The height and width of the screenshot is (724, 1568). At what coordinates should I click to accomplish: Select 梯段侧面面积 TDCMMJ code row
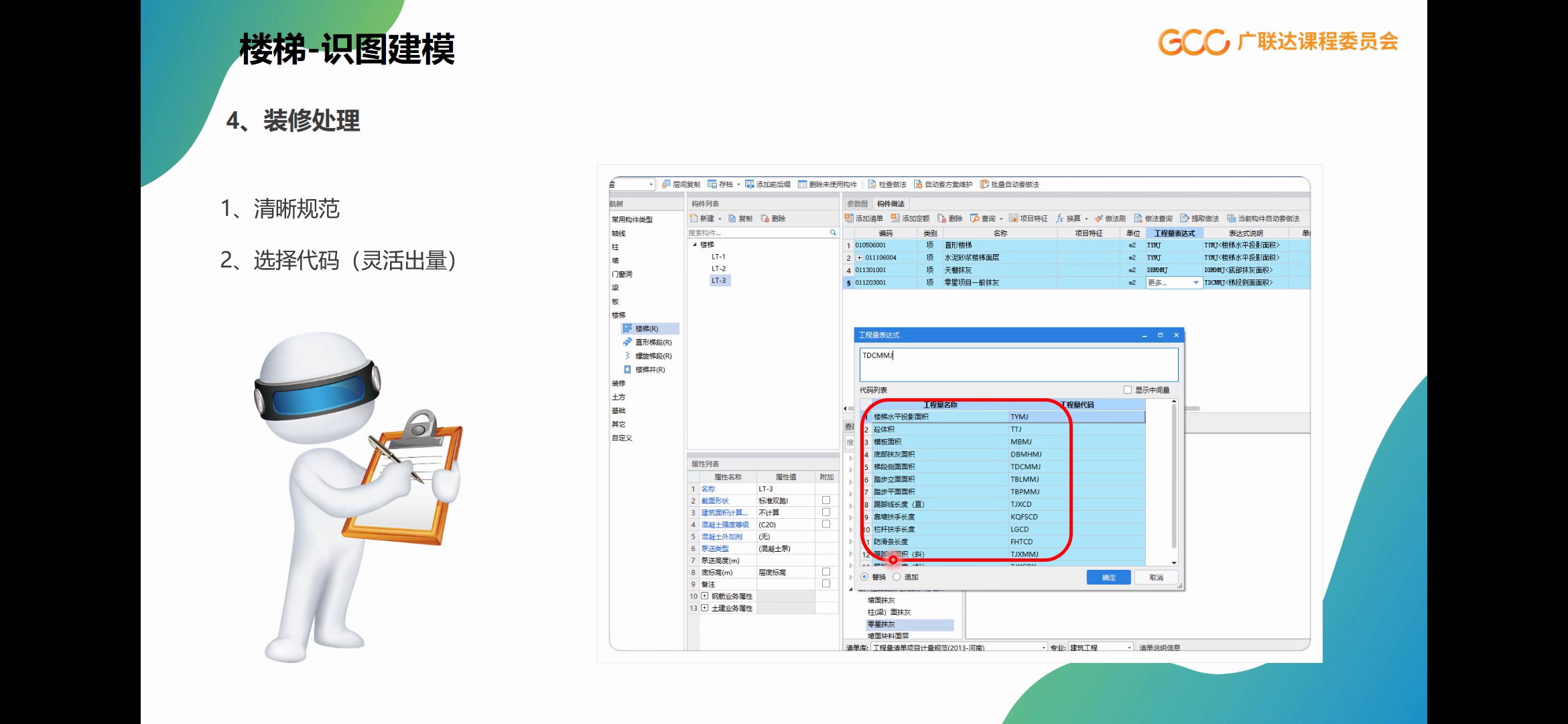1004,467
